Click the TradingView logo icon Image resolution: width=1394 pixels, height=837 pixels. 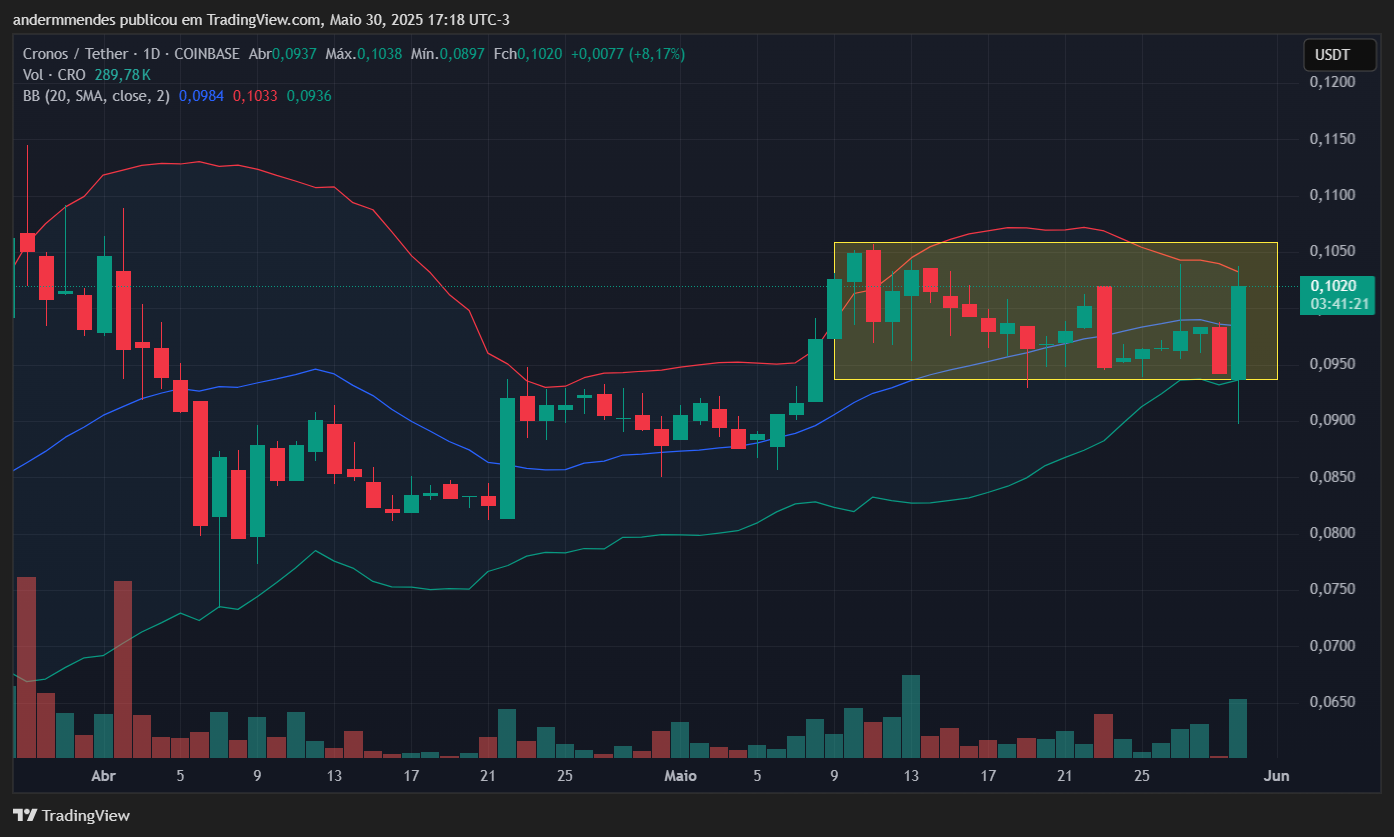coord(27,816)
